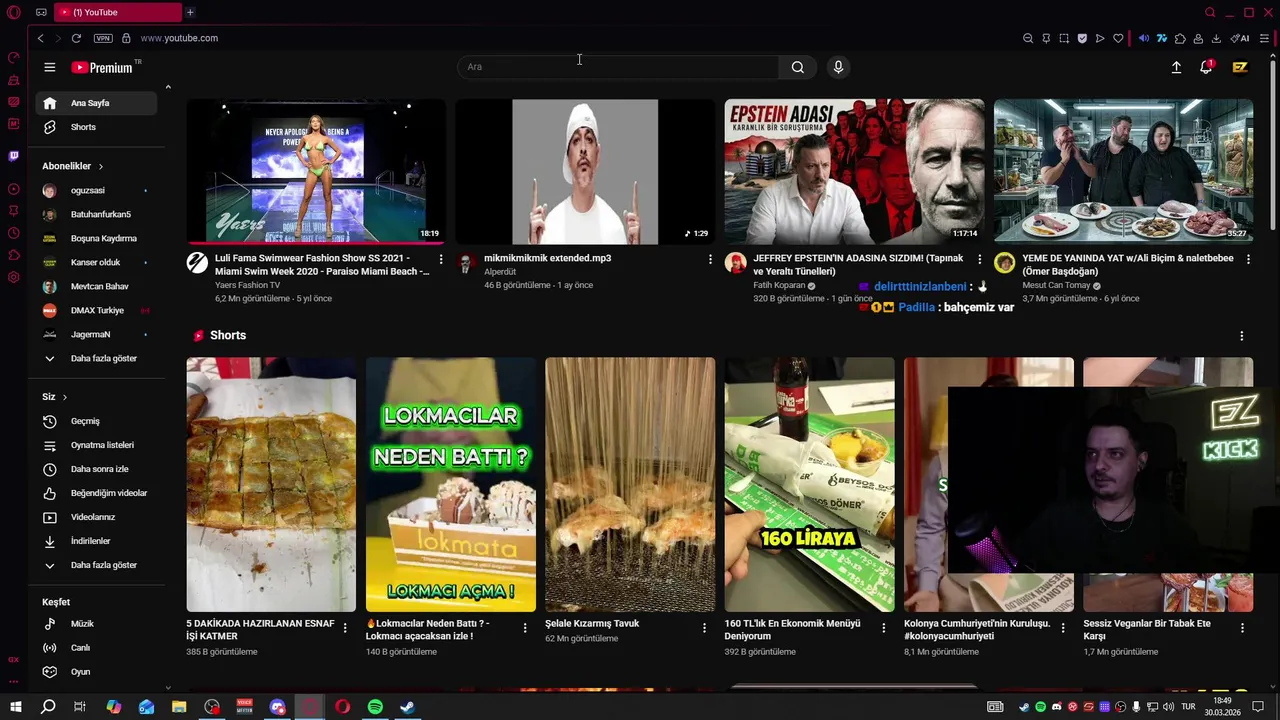Open Şelale Kızarmış Tavuk short thumbnail
1280x720 pixels.
(630, 484)
